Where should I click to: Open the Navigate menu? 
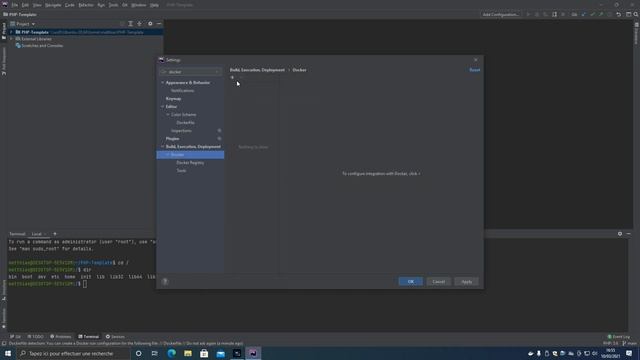point(53,5)
